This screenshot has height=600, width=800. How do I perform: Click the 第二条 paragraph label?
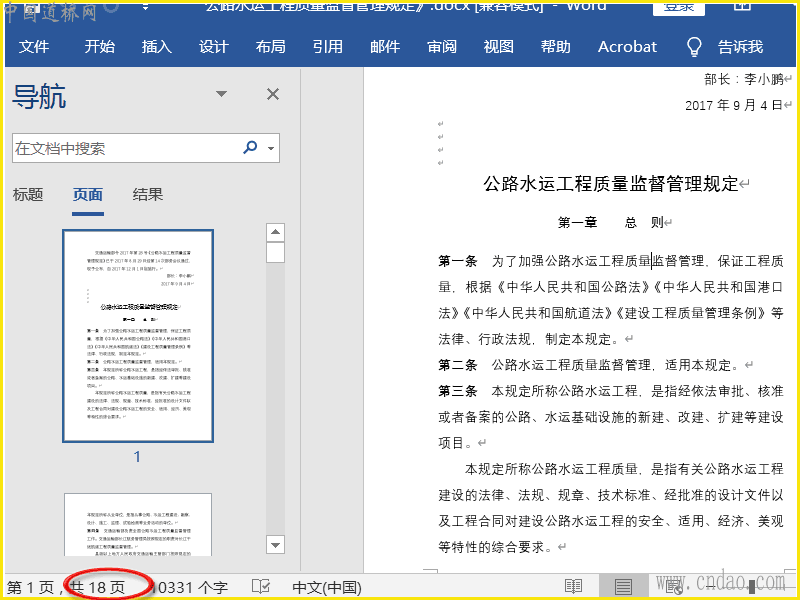458,365
